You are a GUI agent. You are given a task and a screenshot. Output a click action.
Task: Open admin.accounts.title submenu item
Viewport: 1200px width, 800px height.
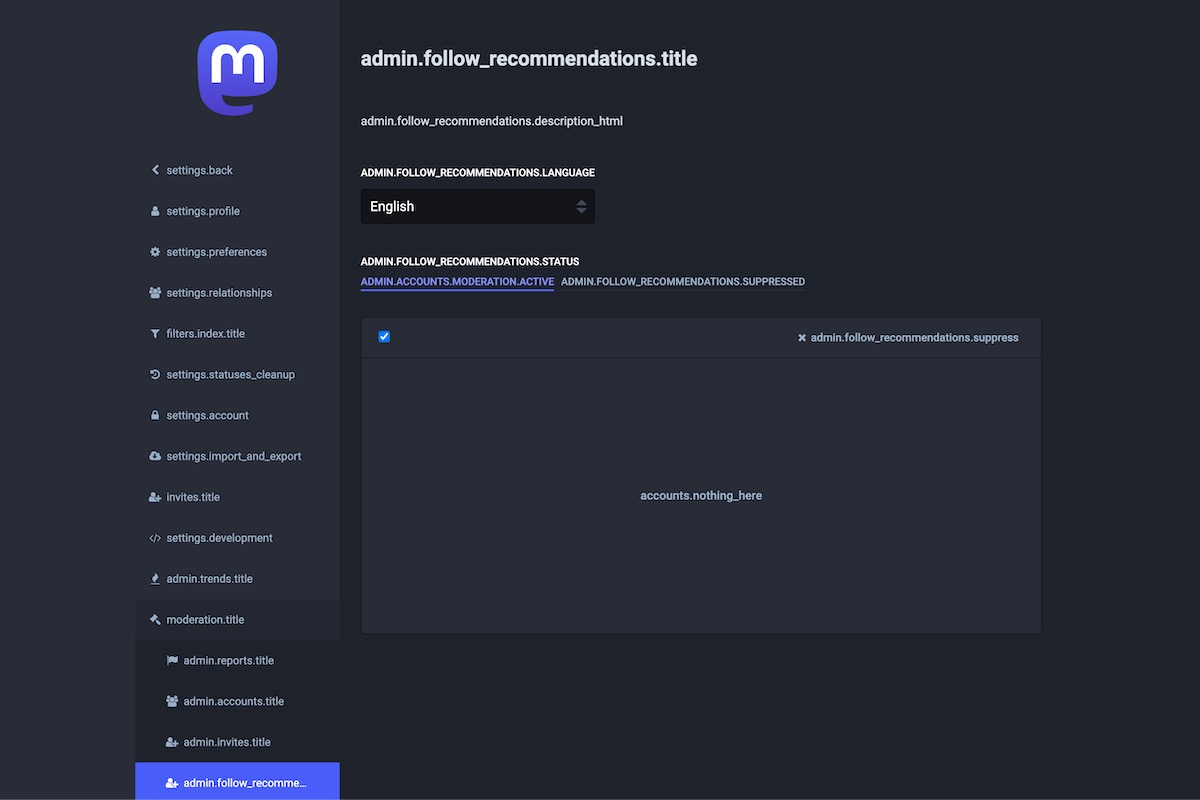pyautogui.click(x=233, y=702)
